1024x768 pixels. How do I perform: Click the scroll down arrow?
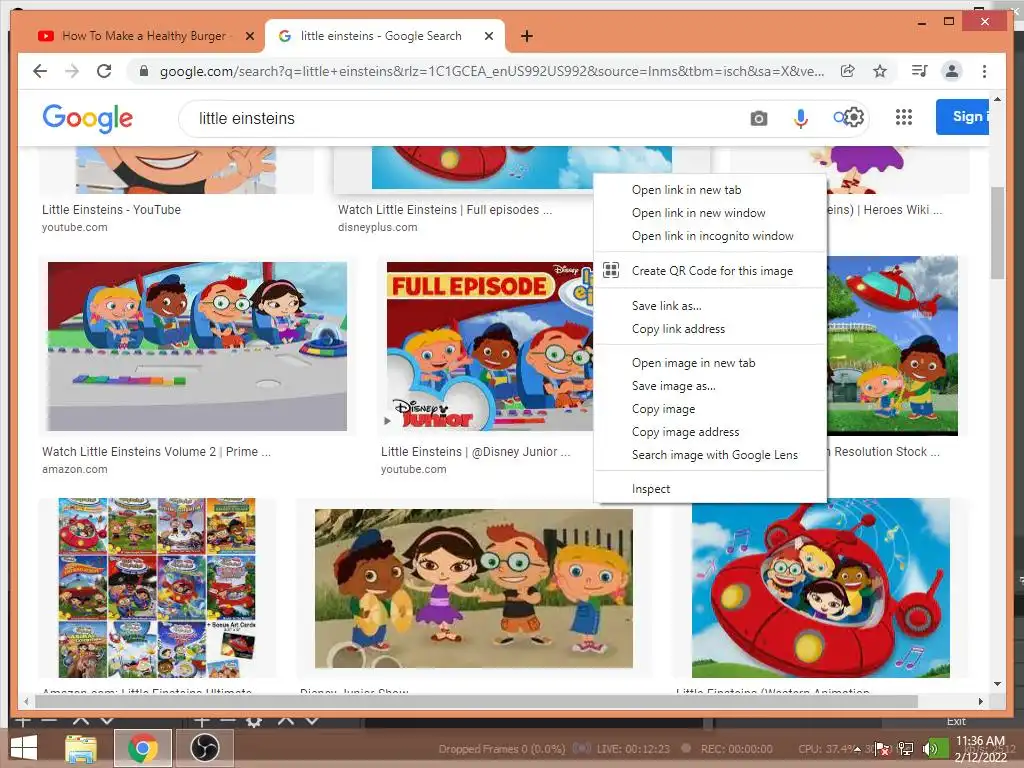(997, 684)
